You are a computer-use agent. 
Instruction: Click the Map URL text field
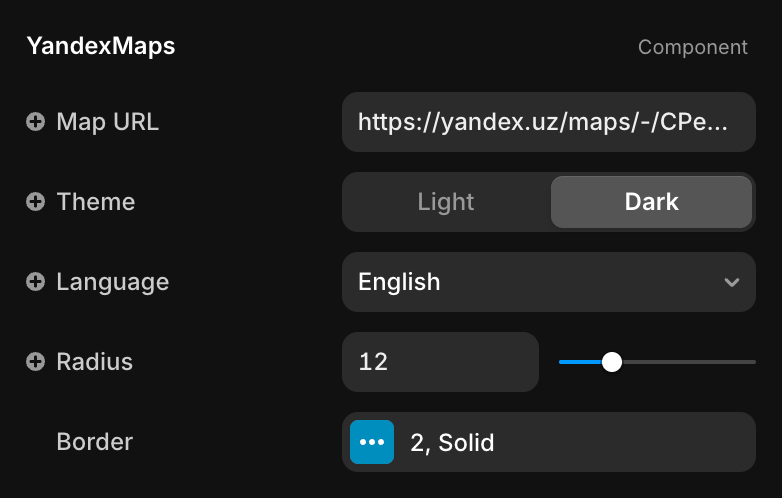click(548, 122)
